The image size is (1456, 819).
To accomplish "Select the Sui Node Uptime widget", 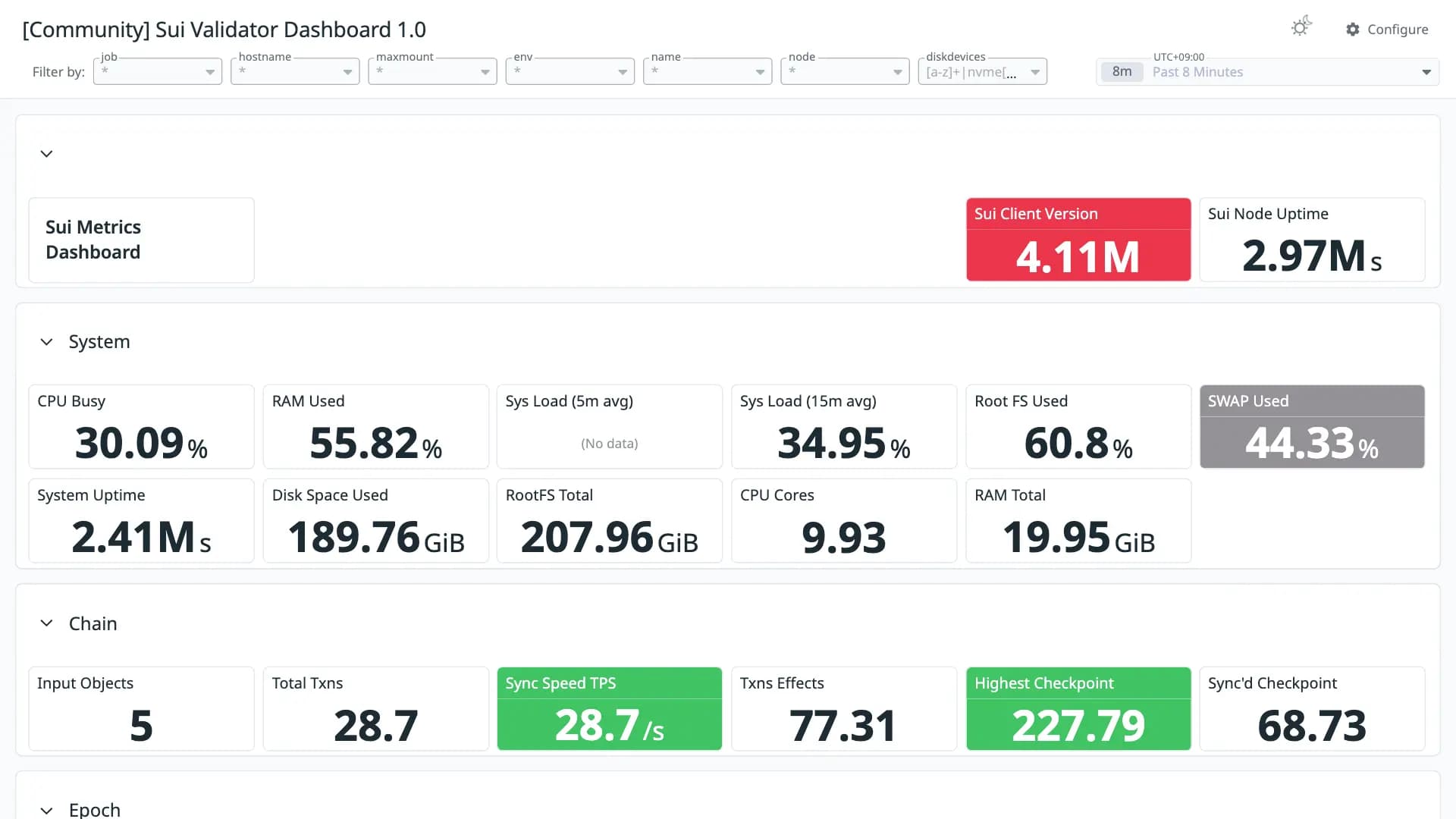I will (1312, 240).
